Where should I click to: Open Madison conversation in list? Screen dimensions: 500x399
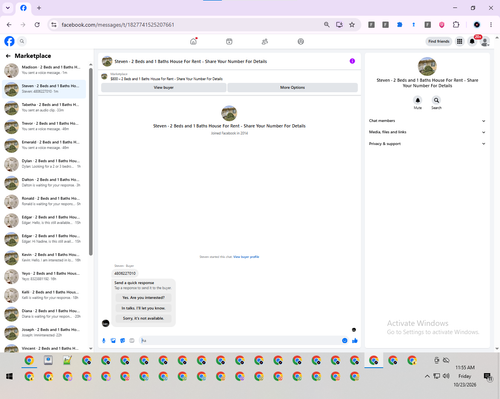click(x=44, y=70)
